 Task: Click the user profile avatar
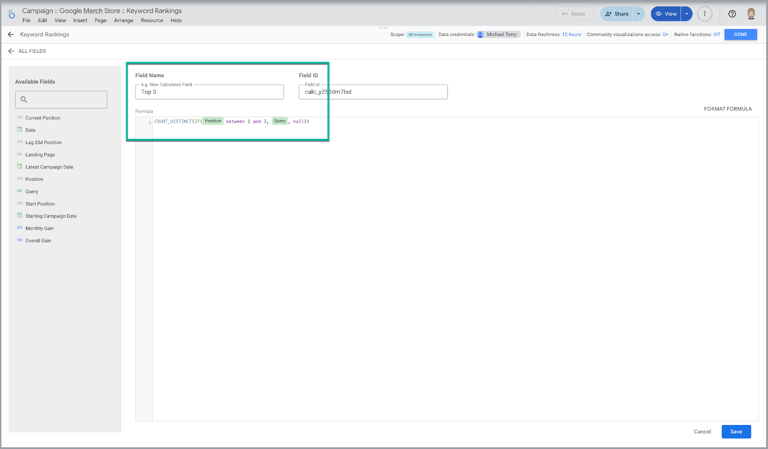click(751, 14)
